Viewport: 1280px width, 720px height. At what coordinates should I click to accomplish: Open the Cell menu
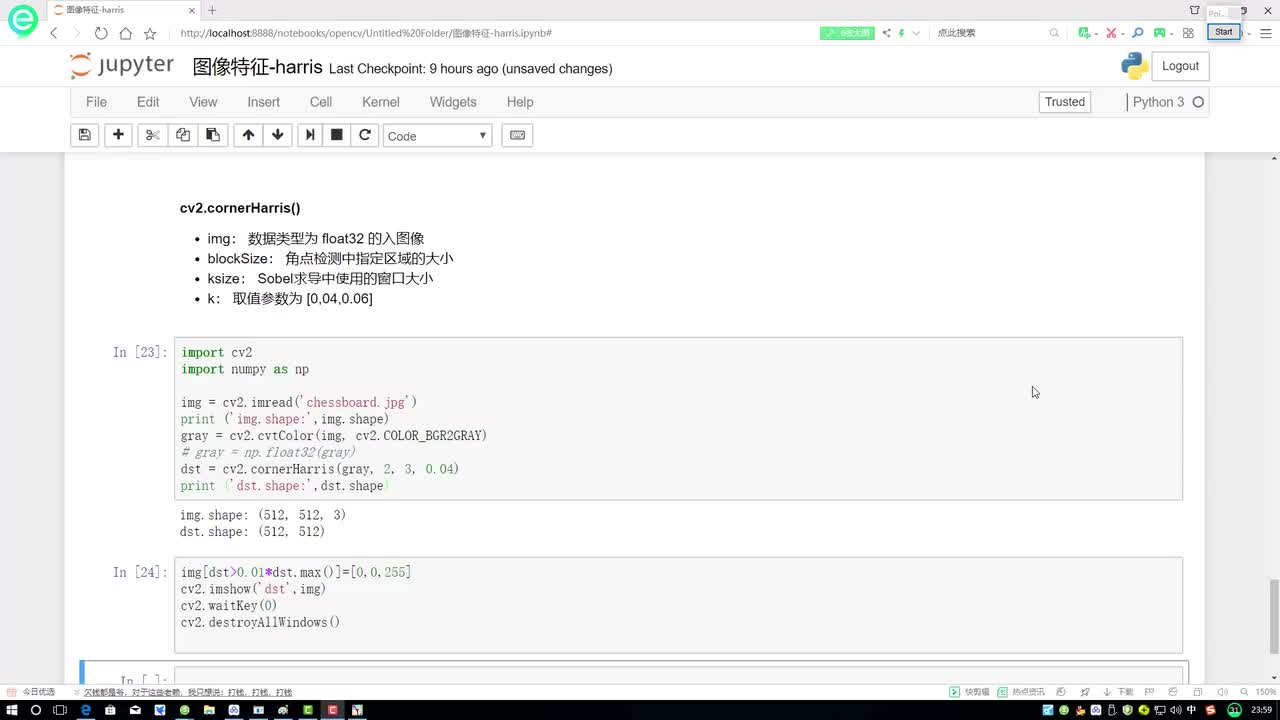point(321,102)
